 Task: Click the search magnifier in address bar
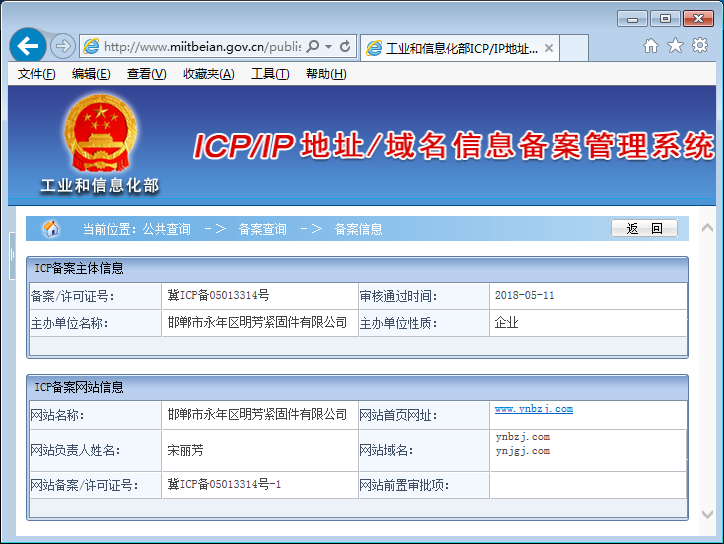313,46
